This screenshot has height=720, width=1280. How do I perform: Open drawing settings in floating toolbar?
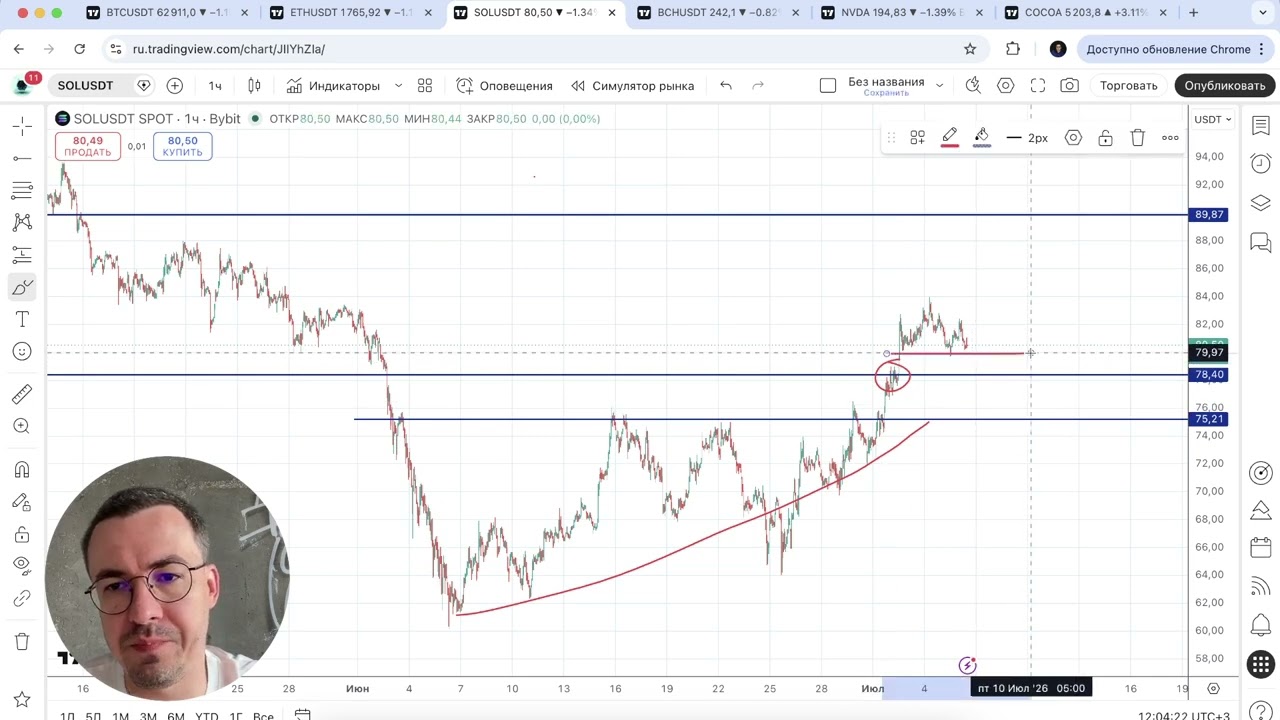pos(1073,138)
